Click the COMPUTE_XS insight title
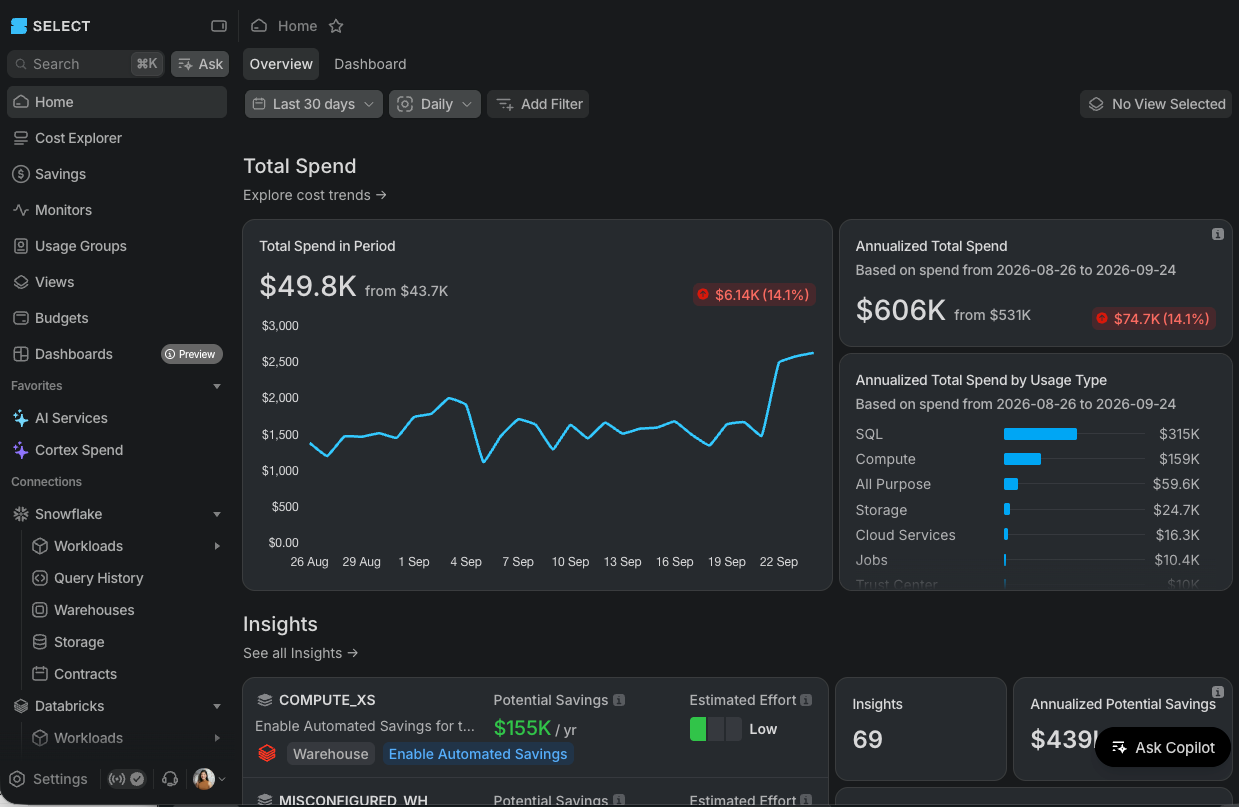1239x807 pixels. pos(327,700)
